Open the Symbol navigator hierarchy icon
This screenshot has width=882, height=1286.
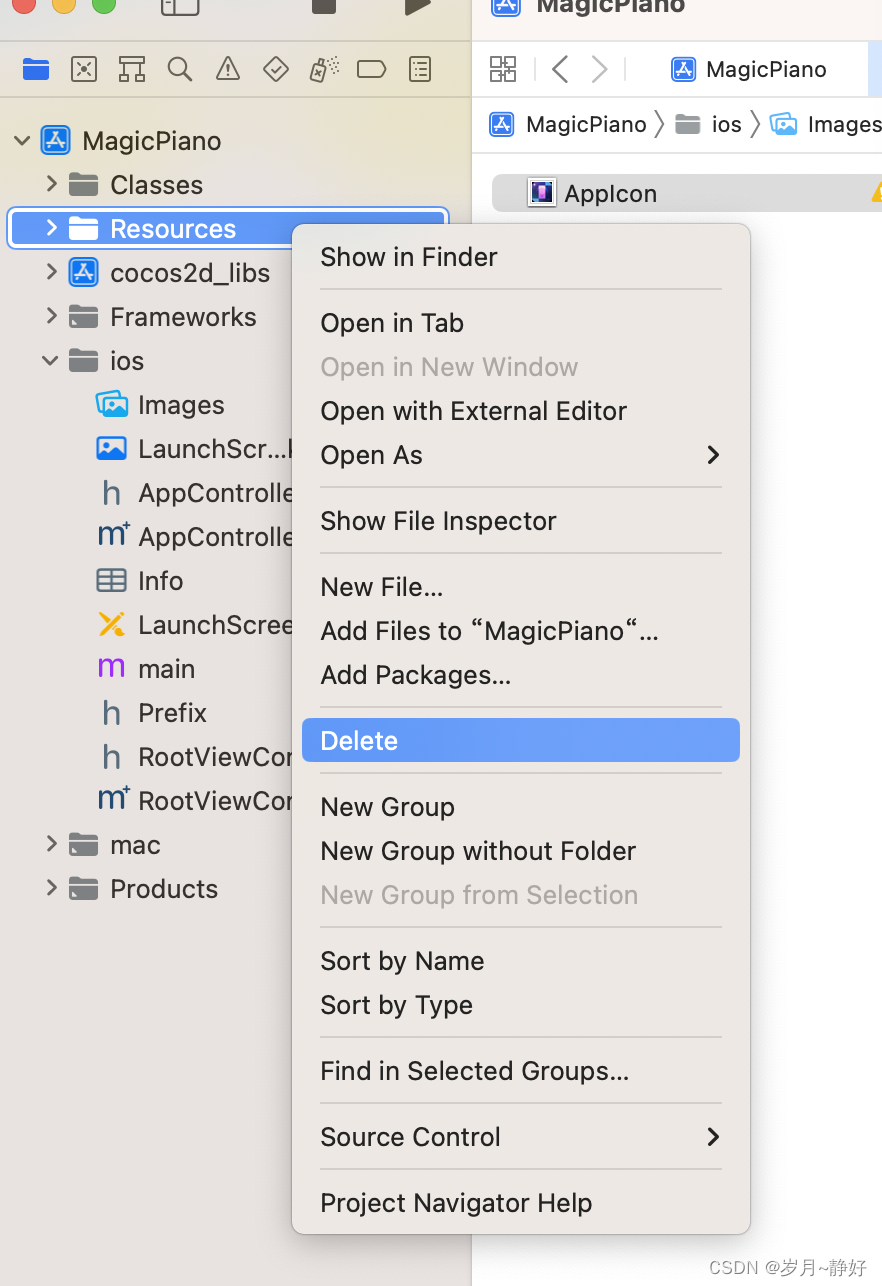(132, 69)
